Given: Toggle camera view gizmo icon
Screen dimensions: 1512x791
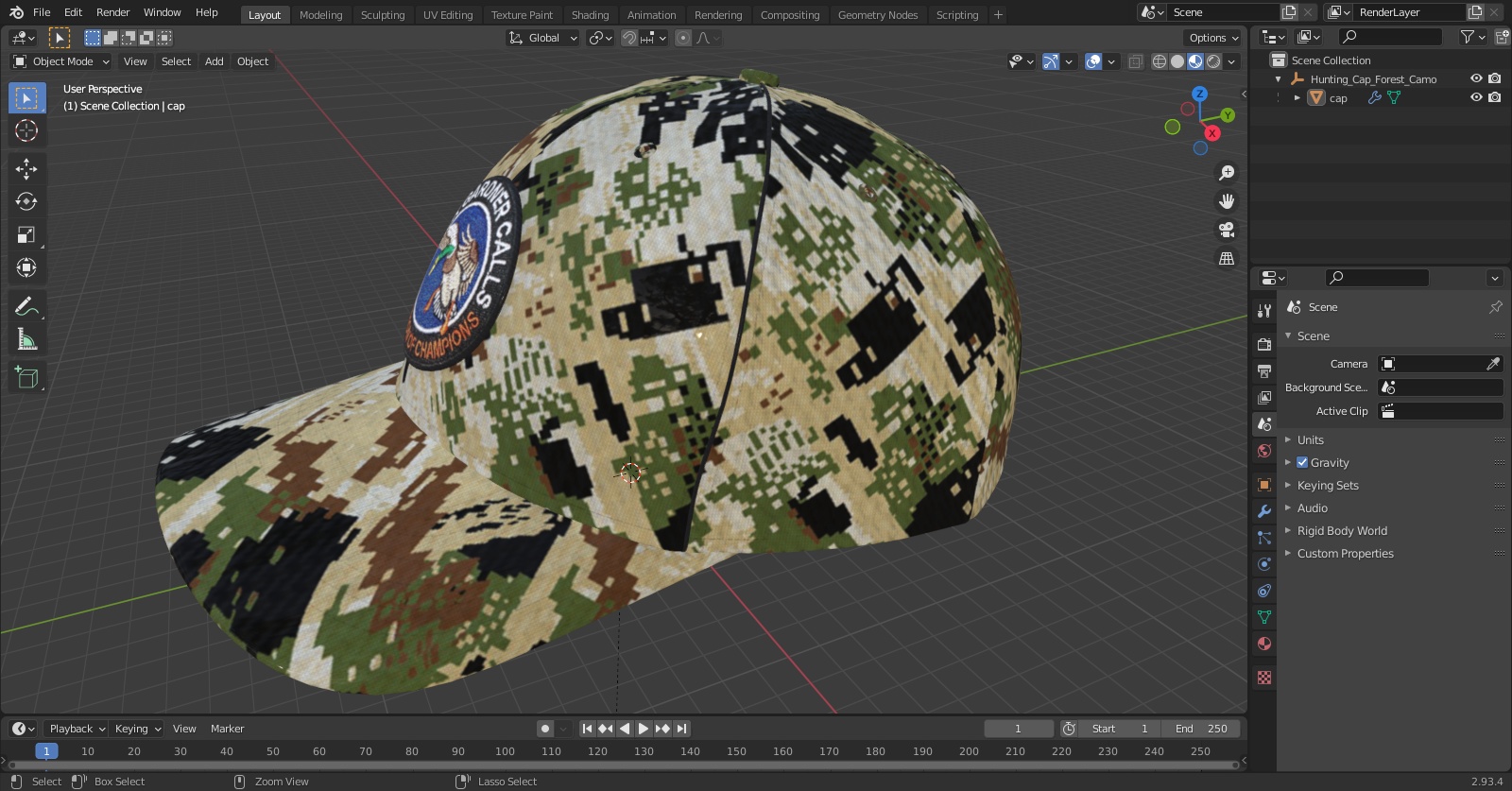Looking at the screenshot, I should pyautogui.click(x=1227, y=230).
